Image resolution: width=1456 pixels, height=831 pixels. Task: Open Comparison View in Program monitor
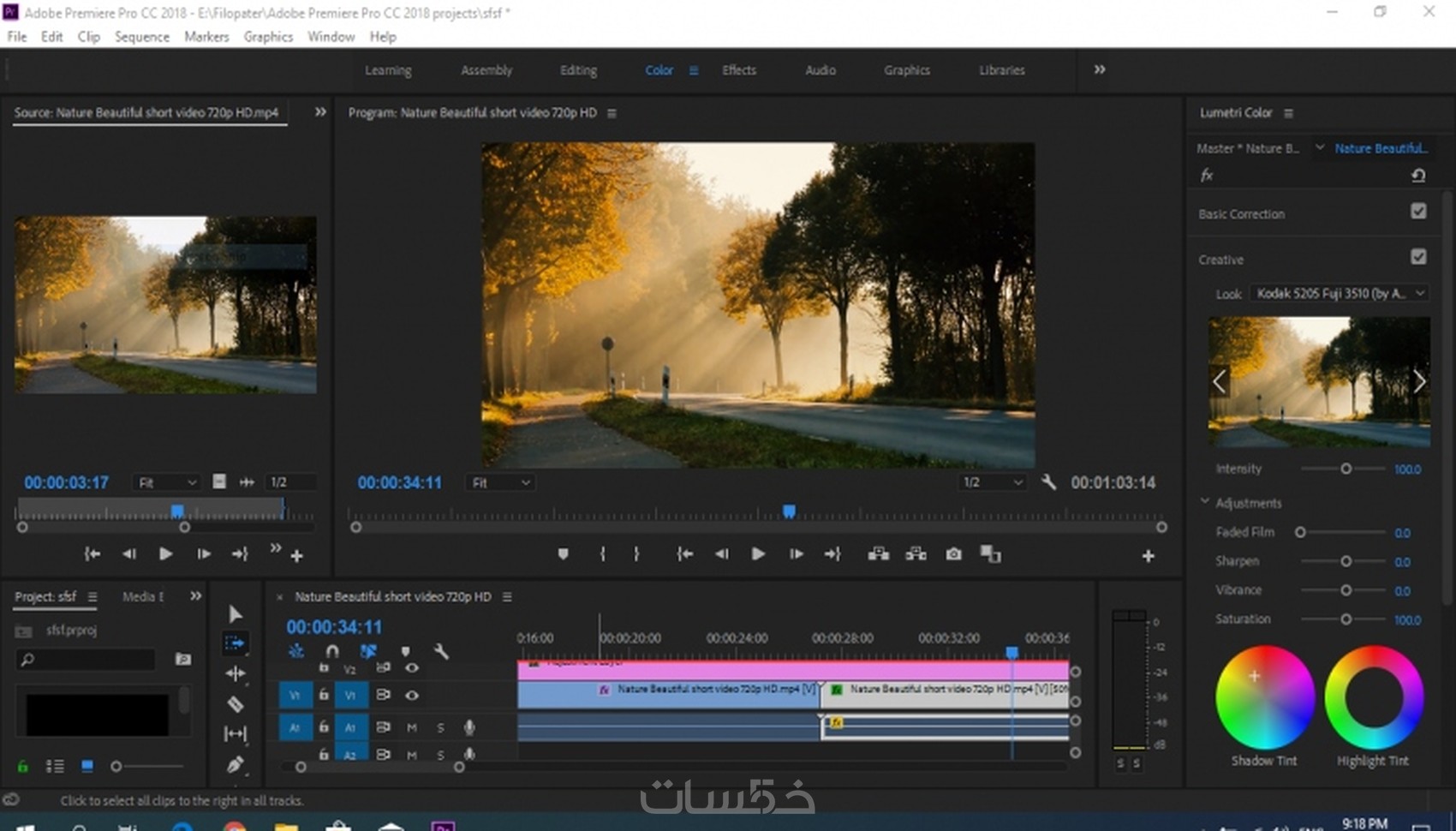click(991, 554)
